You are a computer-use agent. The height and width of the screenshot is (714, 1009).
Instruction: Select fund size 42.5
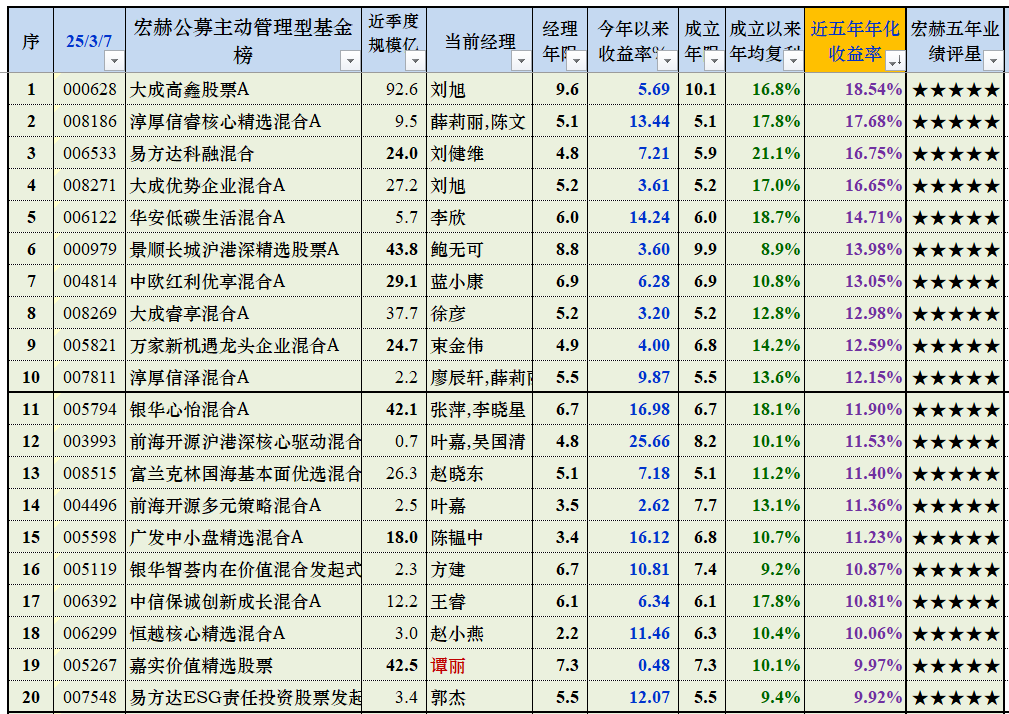pos(402,666)
